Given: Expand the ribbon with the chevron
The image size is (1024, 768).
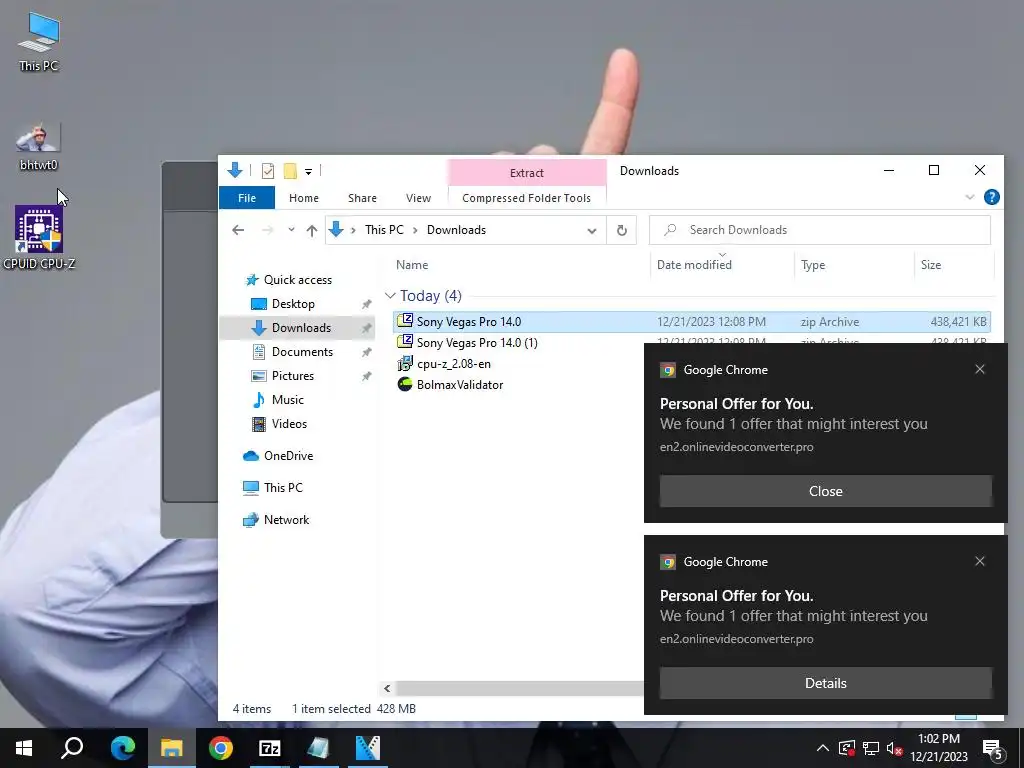Looking at the screenshot, I should pyautogui.click(x=970, y=197).
